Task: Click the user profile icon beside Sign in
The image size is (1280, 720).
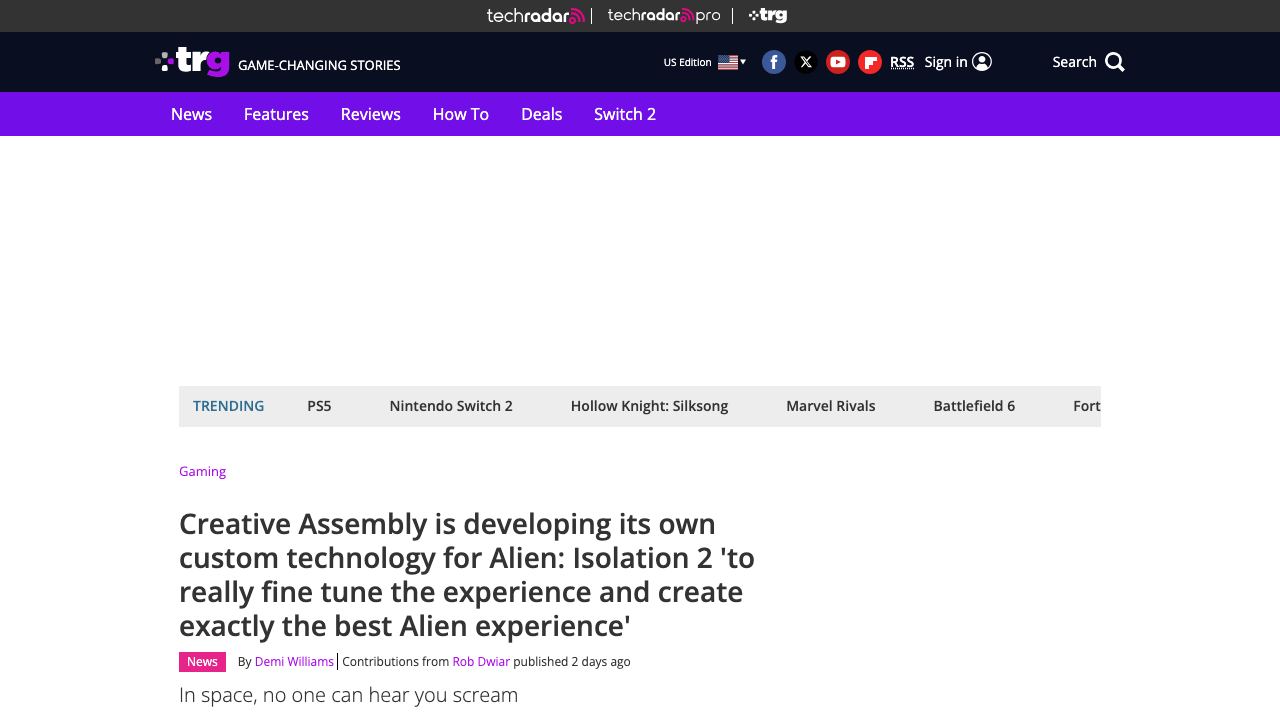Action: [982, 62]
